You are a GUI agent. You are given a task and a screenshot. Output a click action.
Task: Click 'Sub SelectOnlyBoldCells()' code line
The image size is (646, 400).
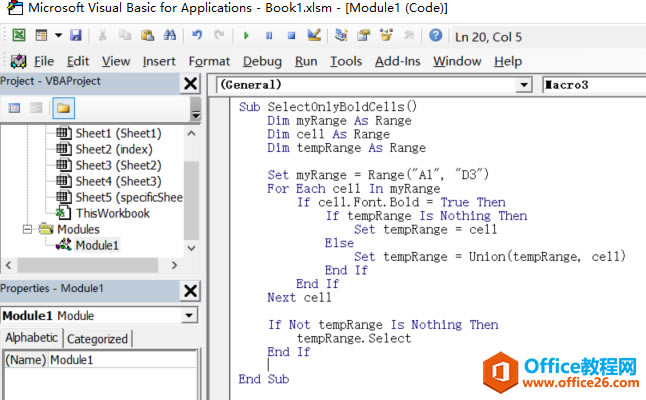point(328,107)
